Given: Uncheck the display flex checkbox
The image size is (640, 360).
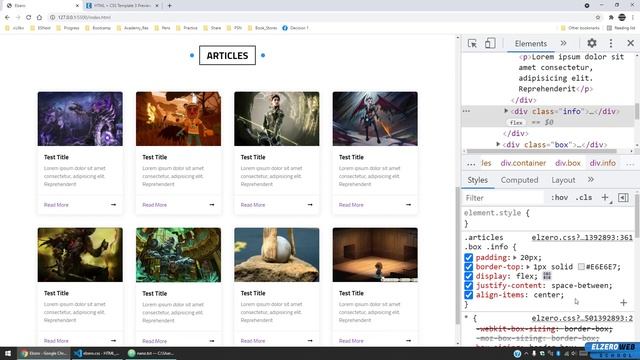Looking at the screenshot, I should [468, 276].
